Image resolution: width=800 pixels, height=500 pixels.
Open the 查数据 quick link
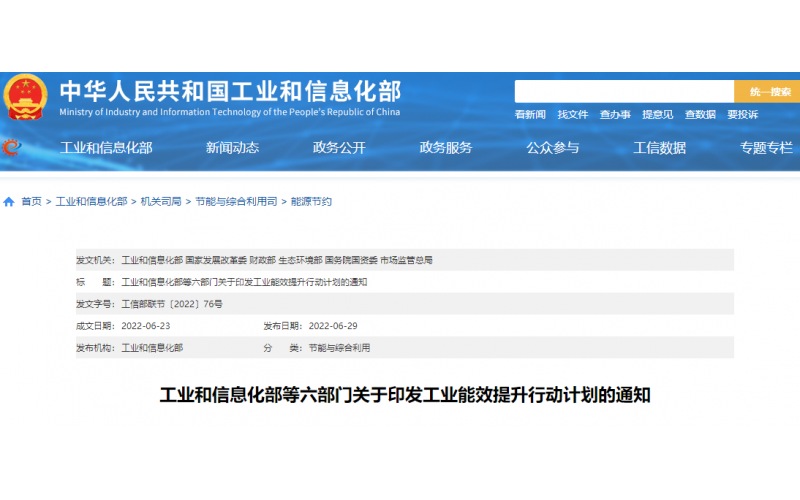pyautogui.click(x=700, y=115)
